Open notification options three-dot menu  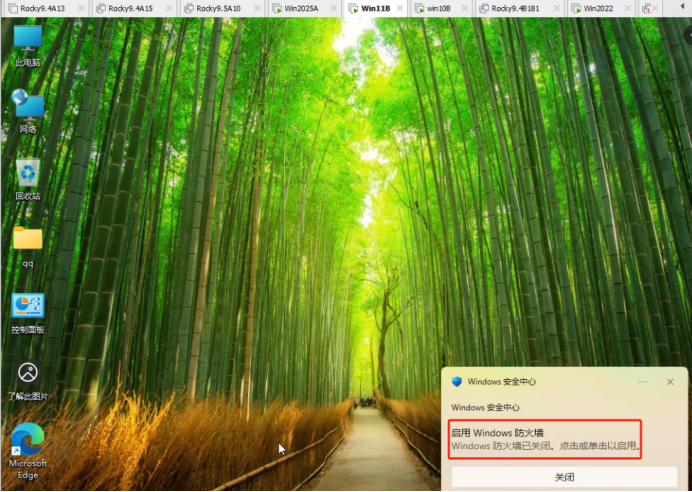[643, 382]
